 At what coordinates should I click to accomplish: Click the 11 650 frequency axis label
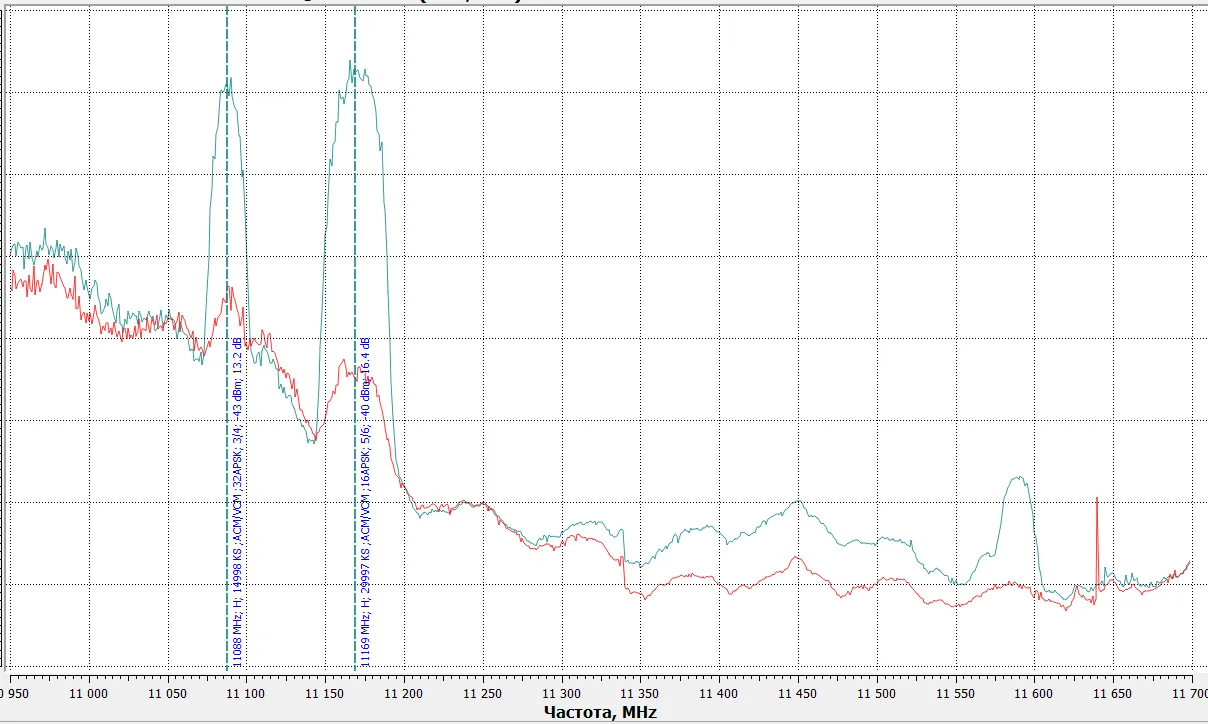point(1111,692)
